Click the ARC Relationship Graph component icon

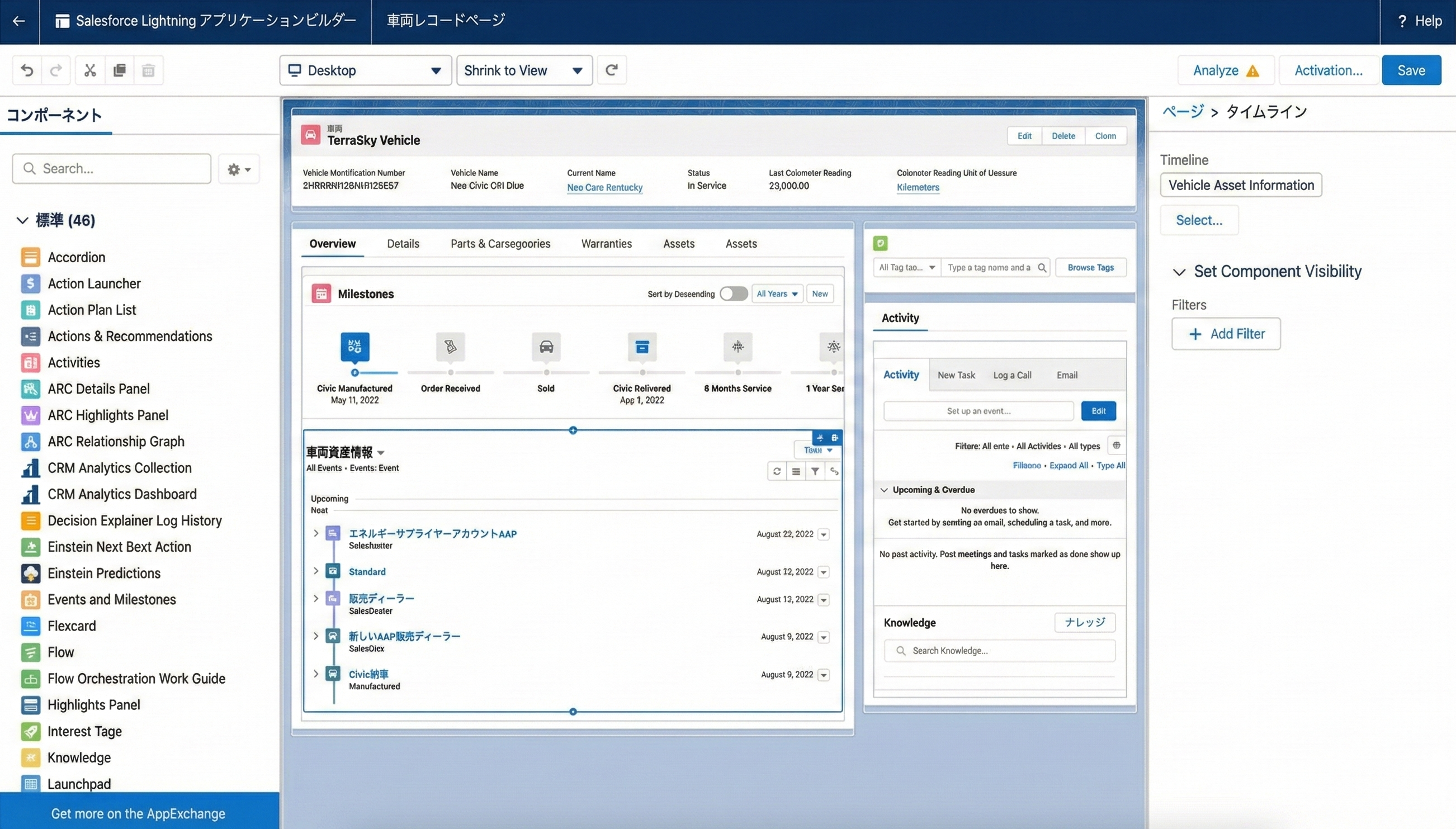coord(31,441)
